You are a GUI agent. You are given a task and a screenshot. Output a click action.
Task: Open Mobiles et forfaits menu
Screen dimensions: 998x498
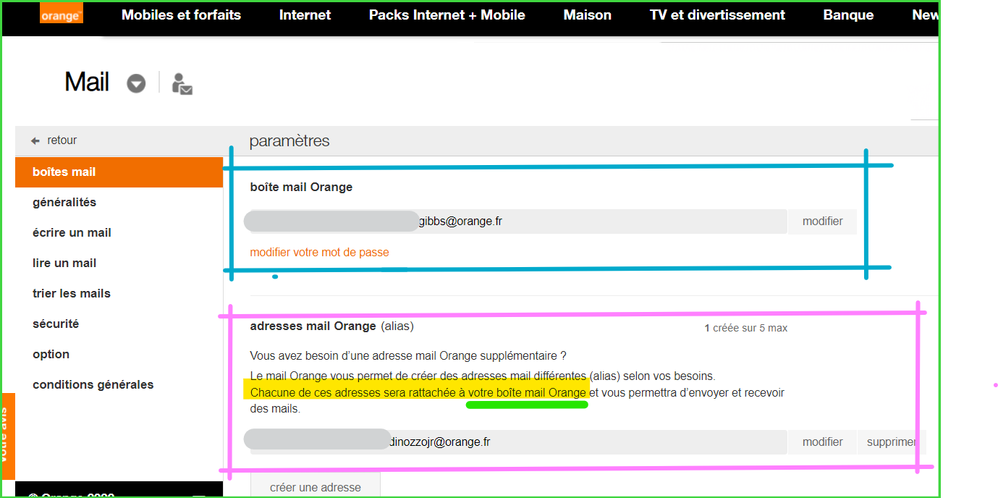tap(181, 15)
